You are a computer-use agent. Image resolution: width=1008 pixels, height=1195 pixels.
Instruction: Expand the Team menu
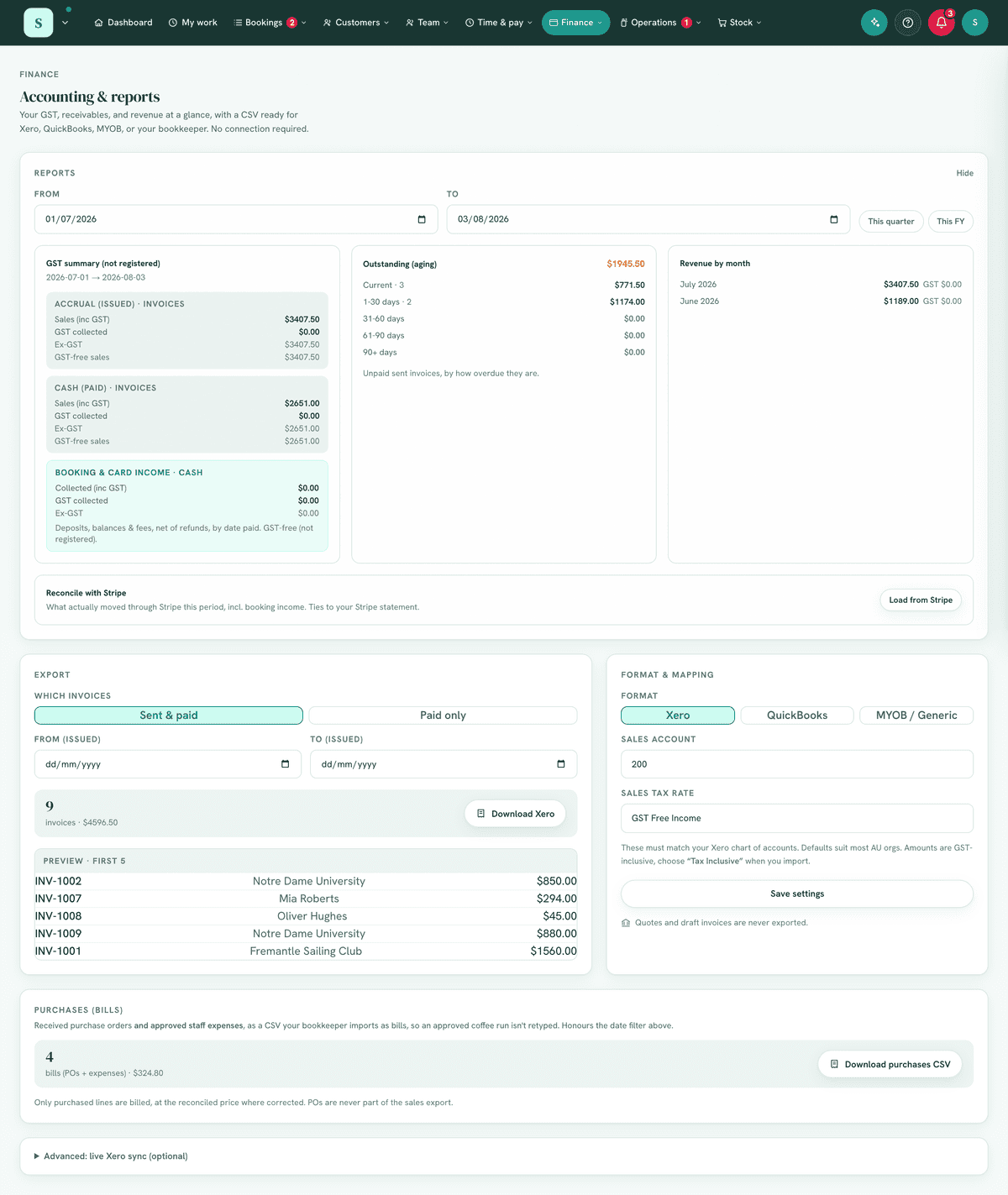(427, 23)
